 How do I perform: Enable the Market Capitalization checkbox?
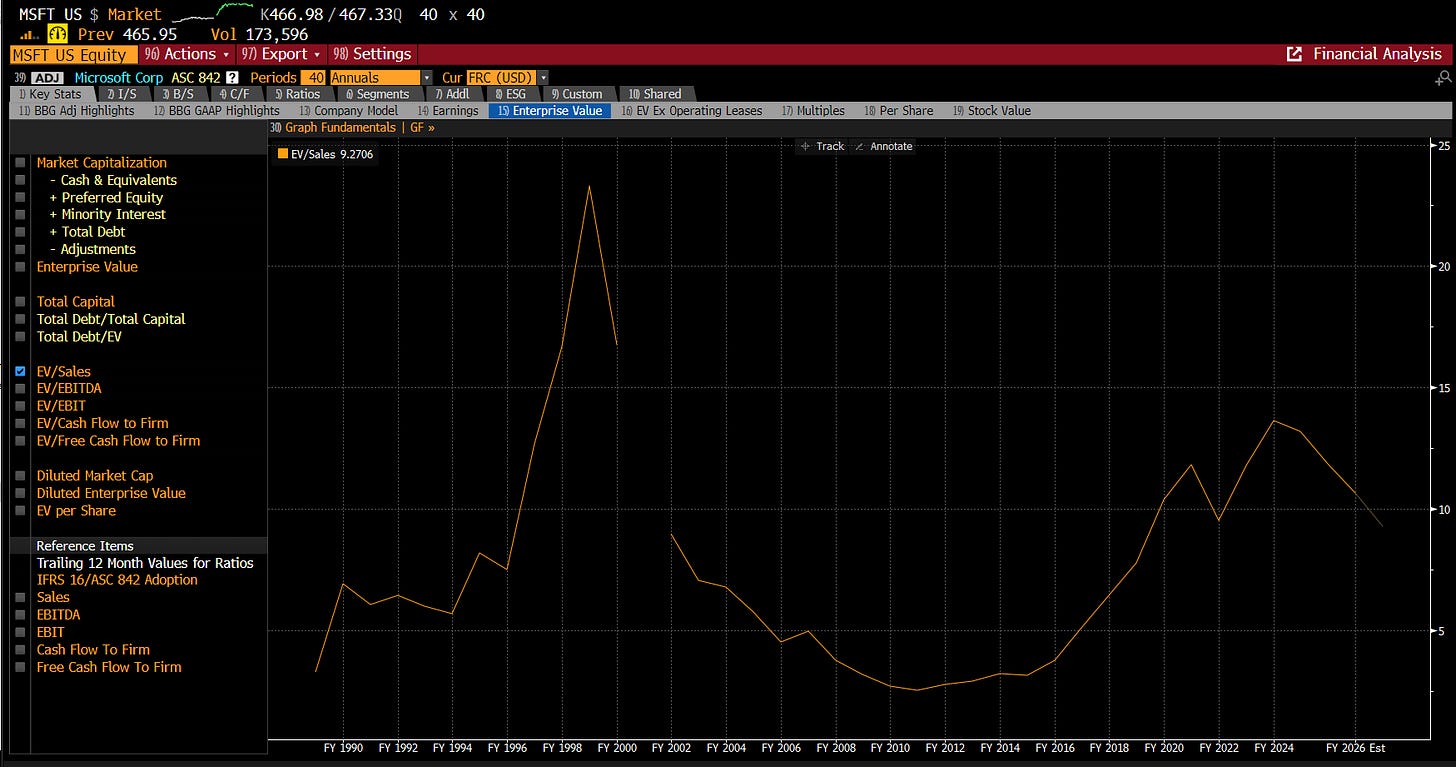click(x=20, y=163)
